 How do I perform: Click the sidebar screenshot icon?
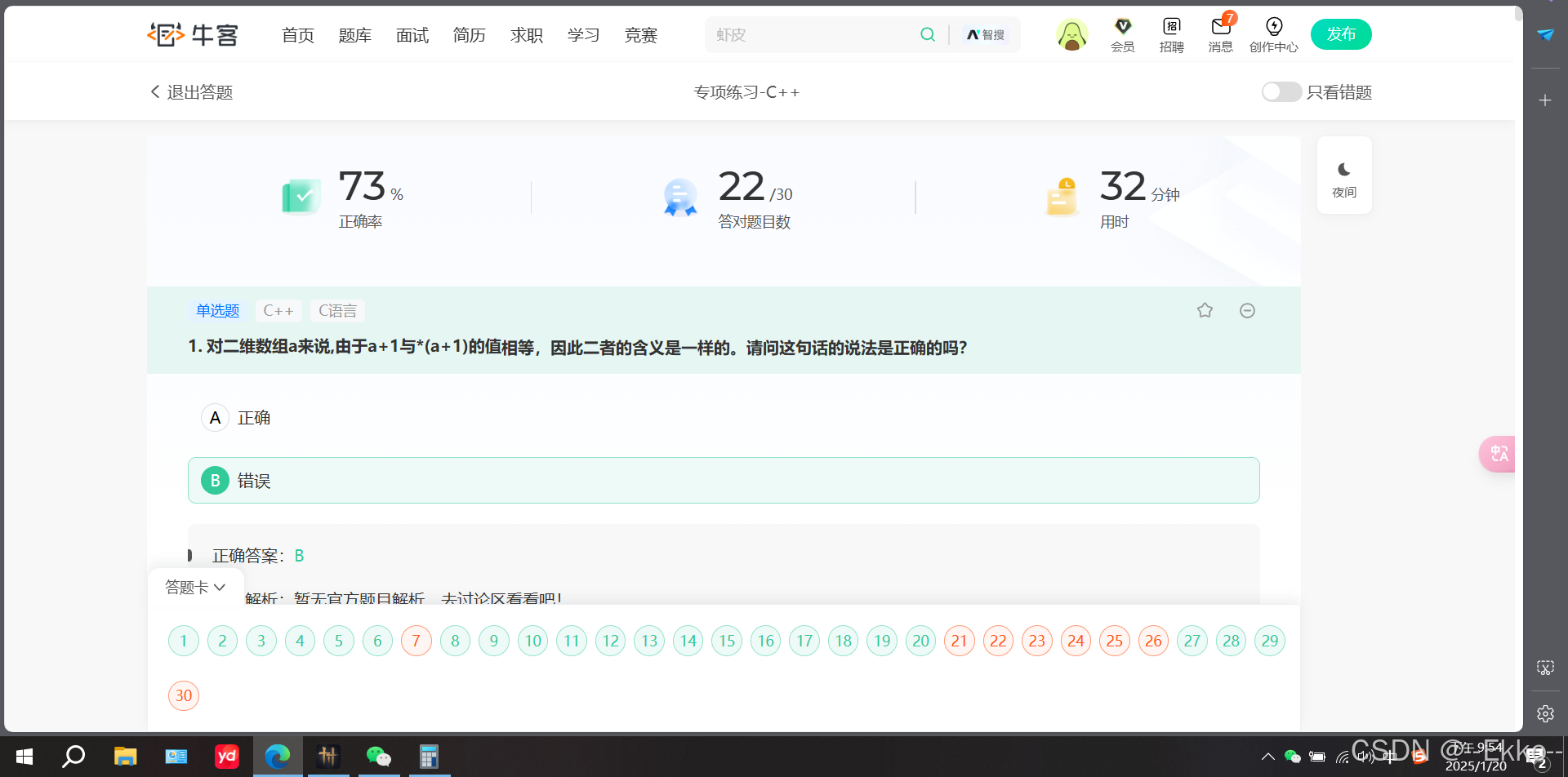1545,668
